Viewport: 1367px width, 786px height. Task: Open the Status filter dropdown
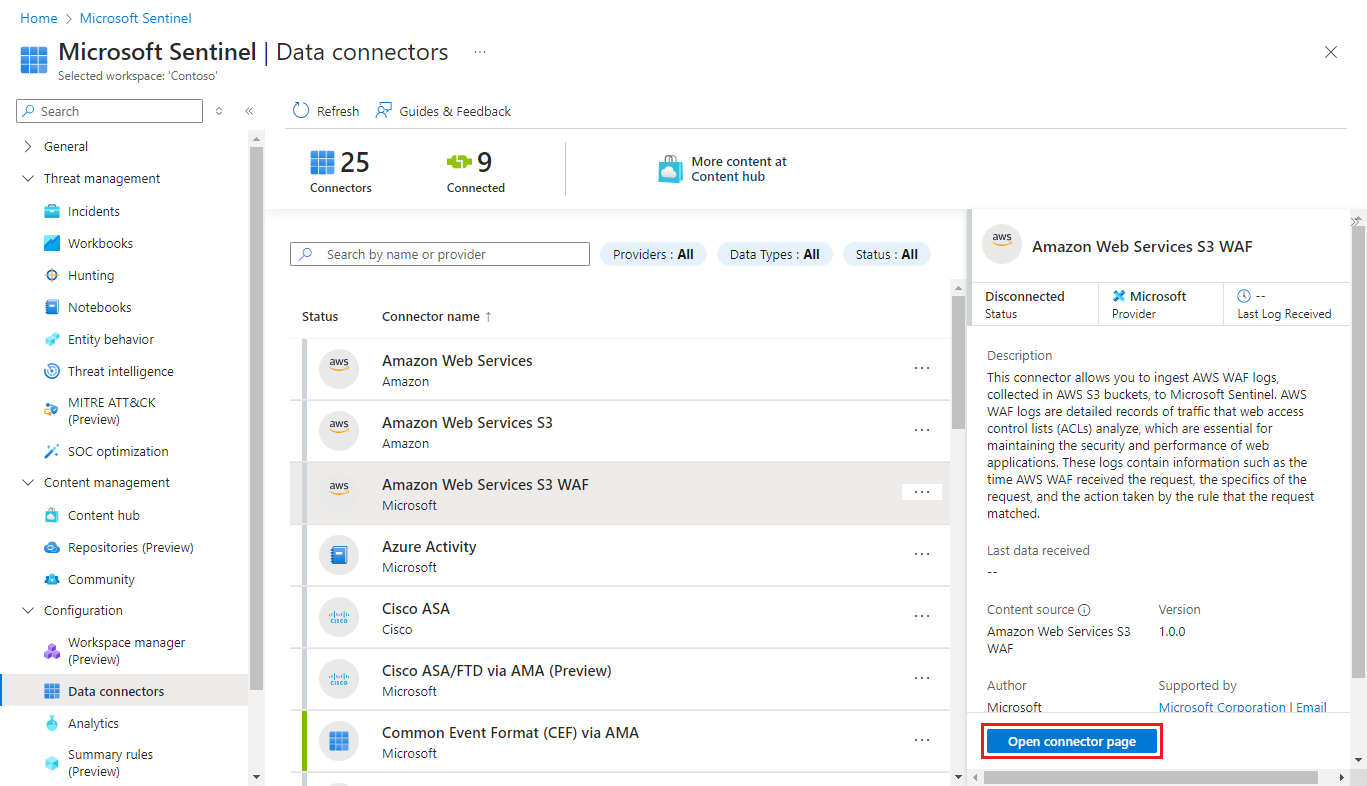[x=886, y=254]
